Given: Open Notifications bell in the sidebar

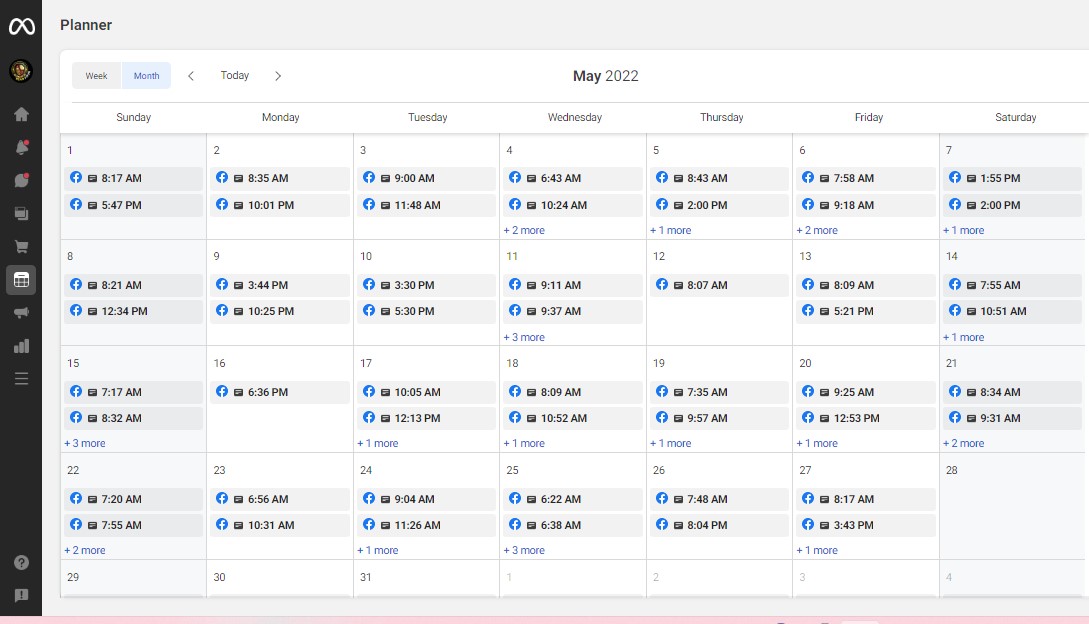Looking at the screenshot, I should [21, 148].
